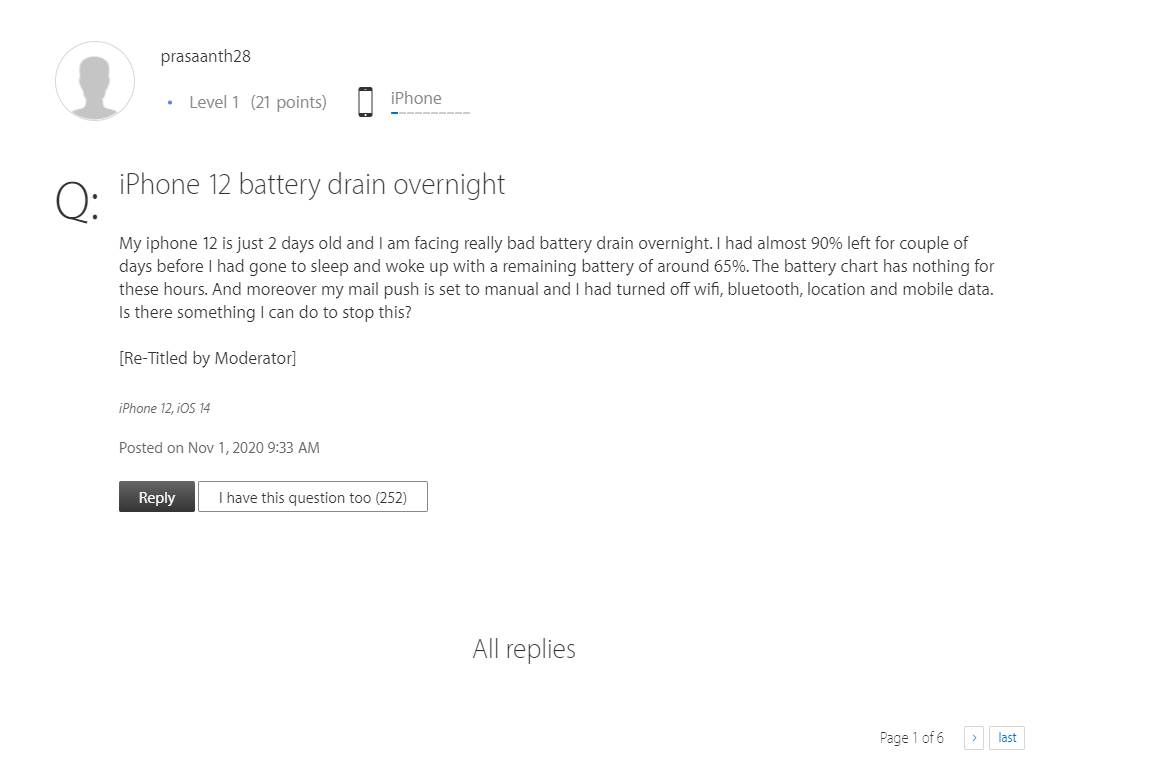Click the posted date Nov 1, 2020
The width and height of the screenshot is (1157, 762).
pyautogui.click(x=219, y=448)
